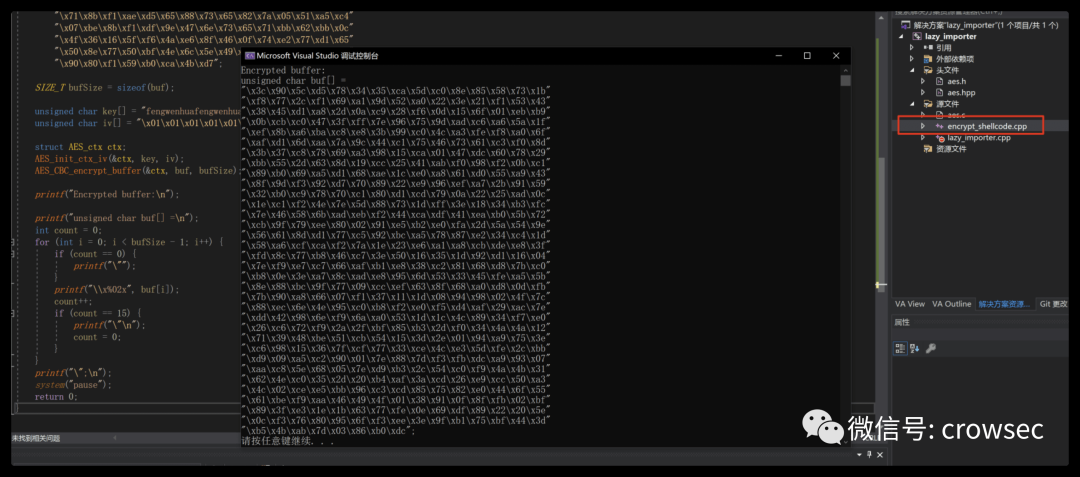Expand the encrypt_shellcode.cpp item
Viewport: 1080px width, 477px height.
pos(924,127)
